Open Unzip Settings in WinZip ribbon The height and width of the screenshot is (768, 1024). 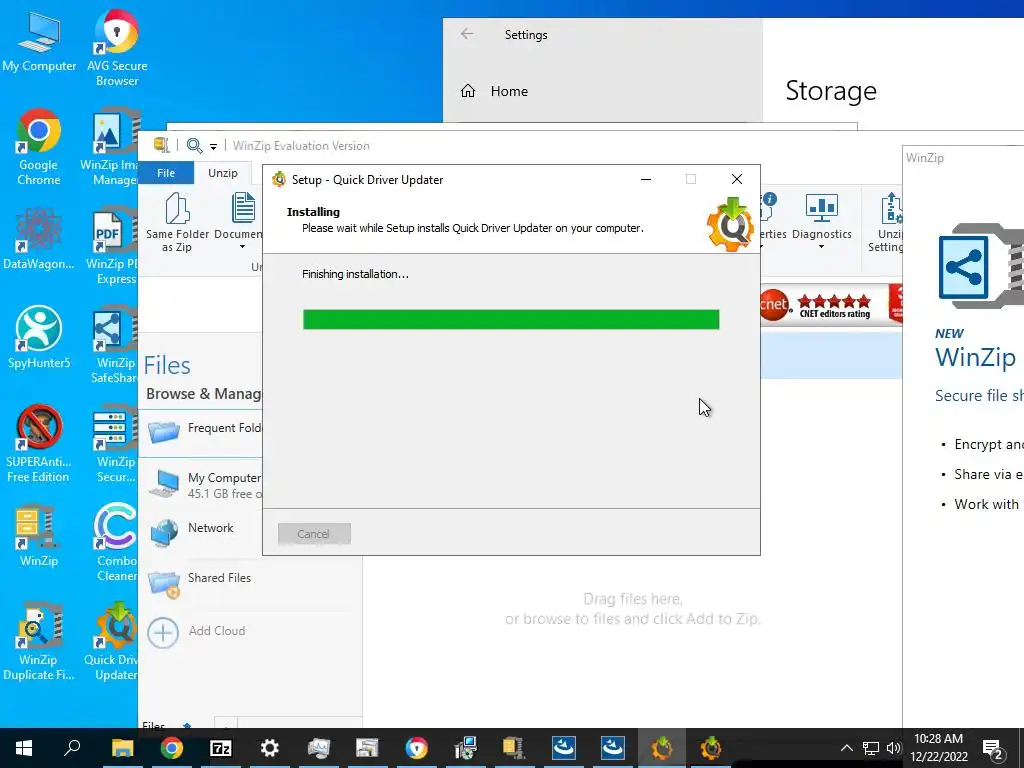click(886, 222)
